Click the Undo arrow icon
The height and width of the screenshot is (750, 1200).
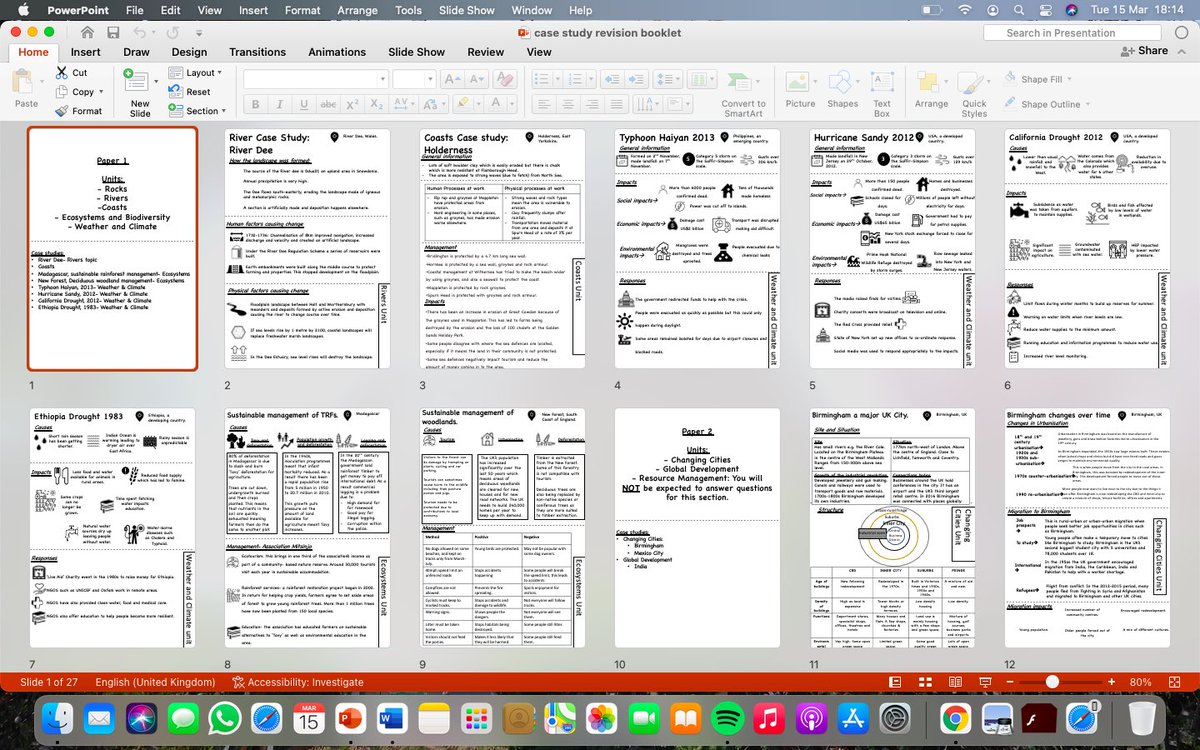coord(140,33)
